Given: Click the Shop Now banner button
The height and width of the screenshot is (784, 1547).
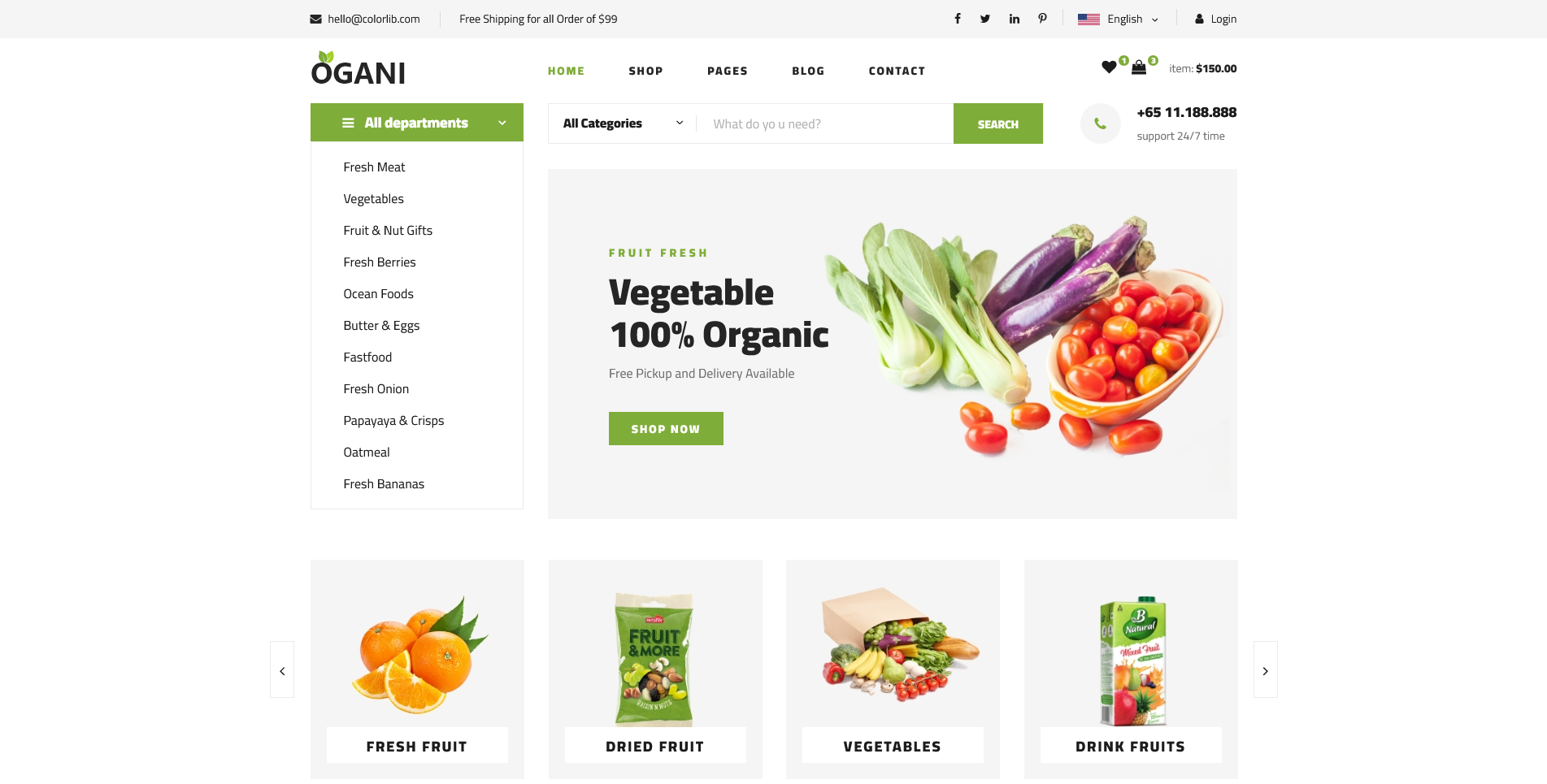Looking at the screenshot, I should 666,428.
